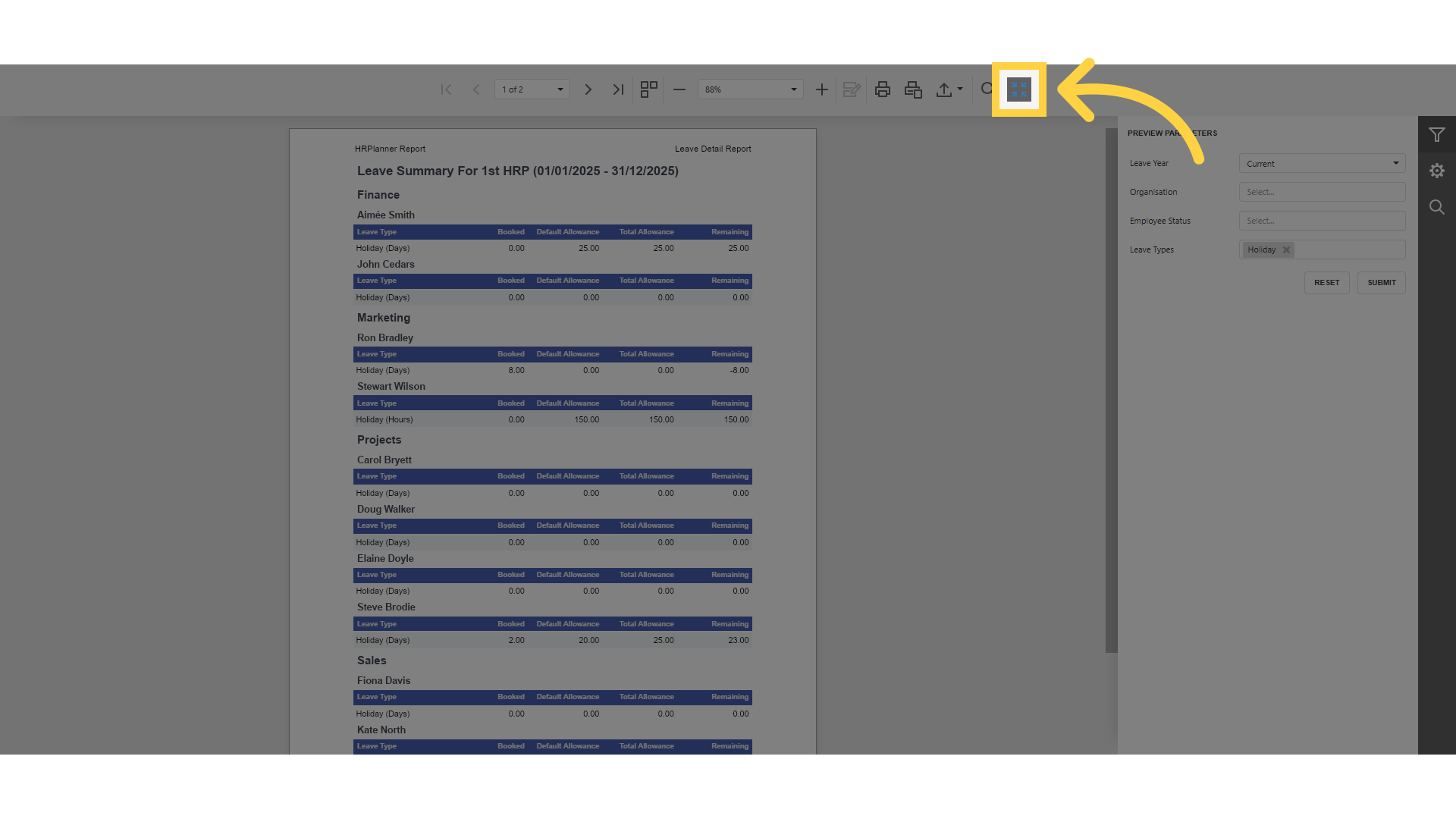Select the Kate North employee name
1456x819 pixels.
[381, 730]
